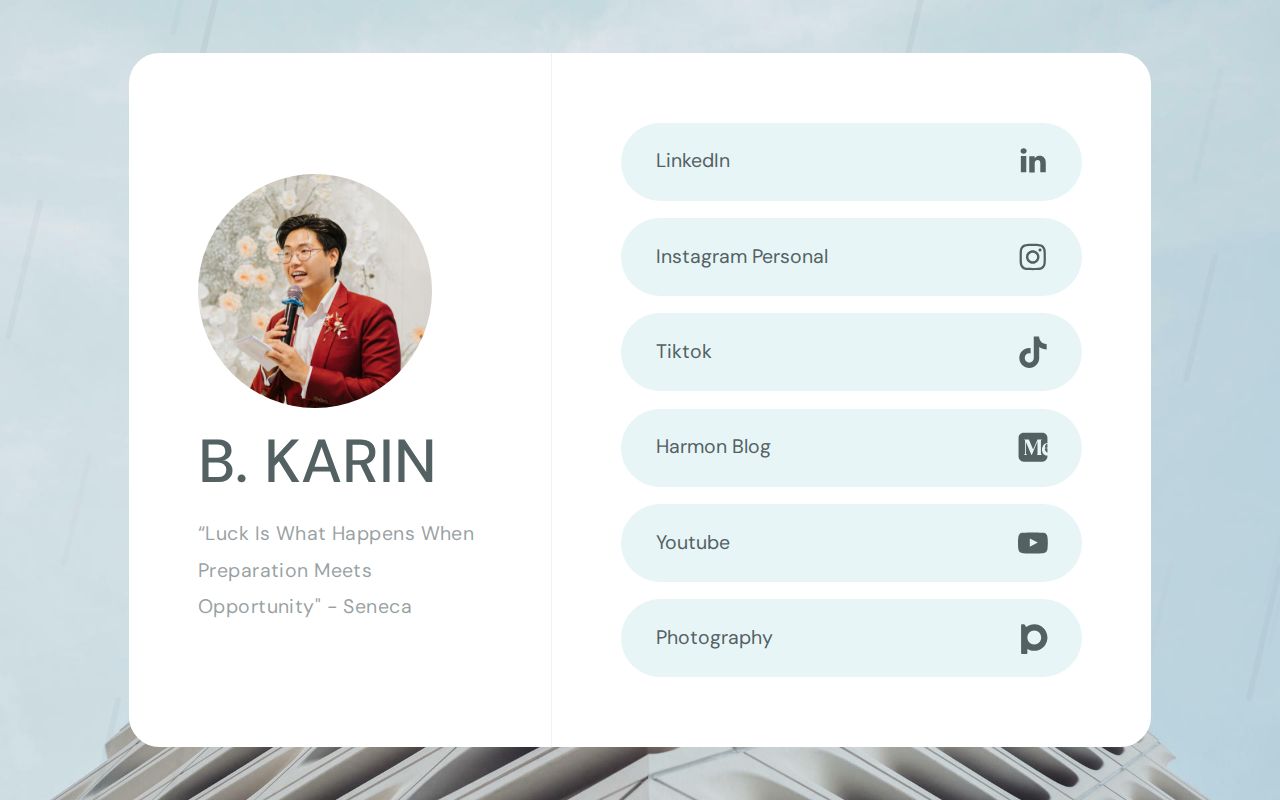The width and height of the screenshot is (1280, 800).
Task: Go to the Harmon Blog link
Action: pos(713,447)
